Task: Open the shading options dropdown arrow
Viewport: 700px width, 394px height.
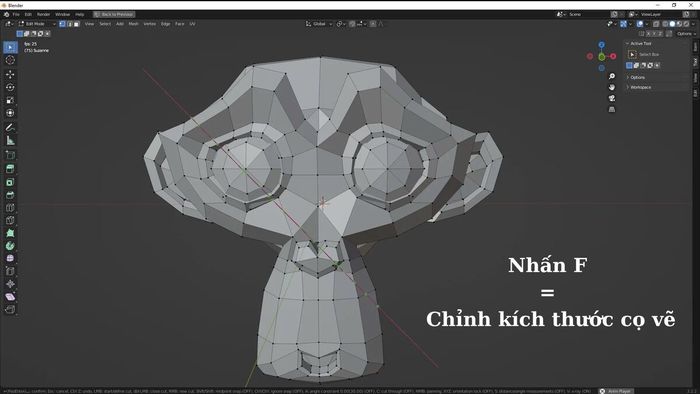Action: 693,24
